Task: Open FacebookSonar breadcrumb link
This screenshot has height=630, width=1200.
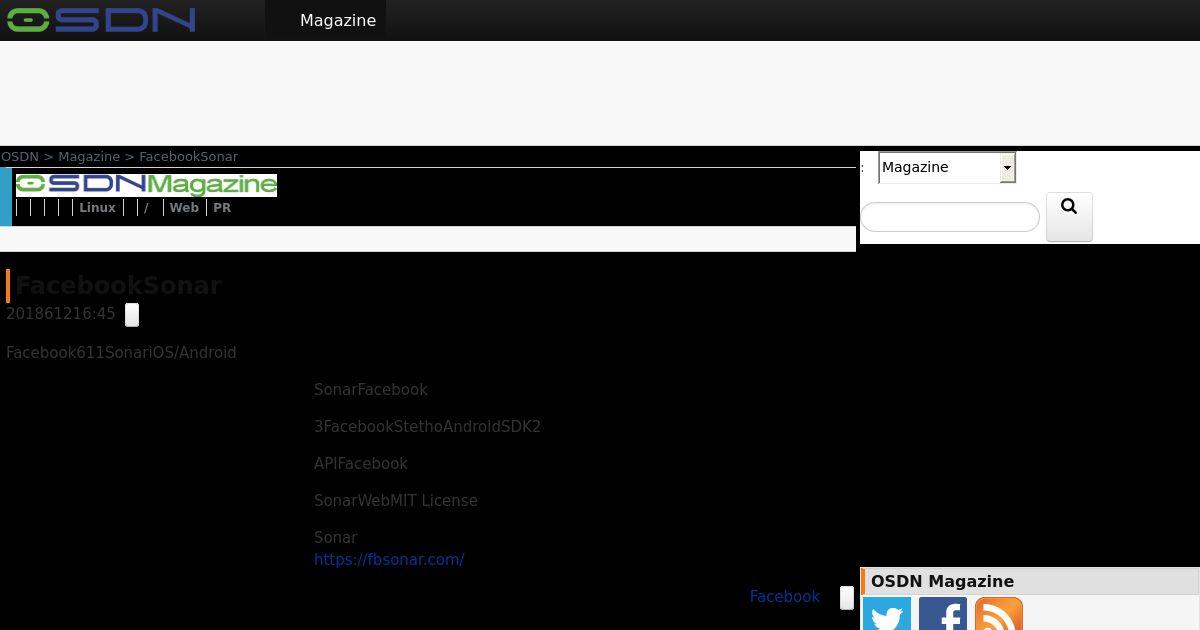Action: coord(188,157)
